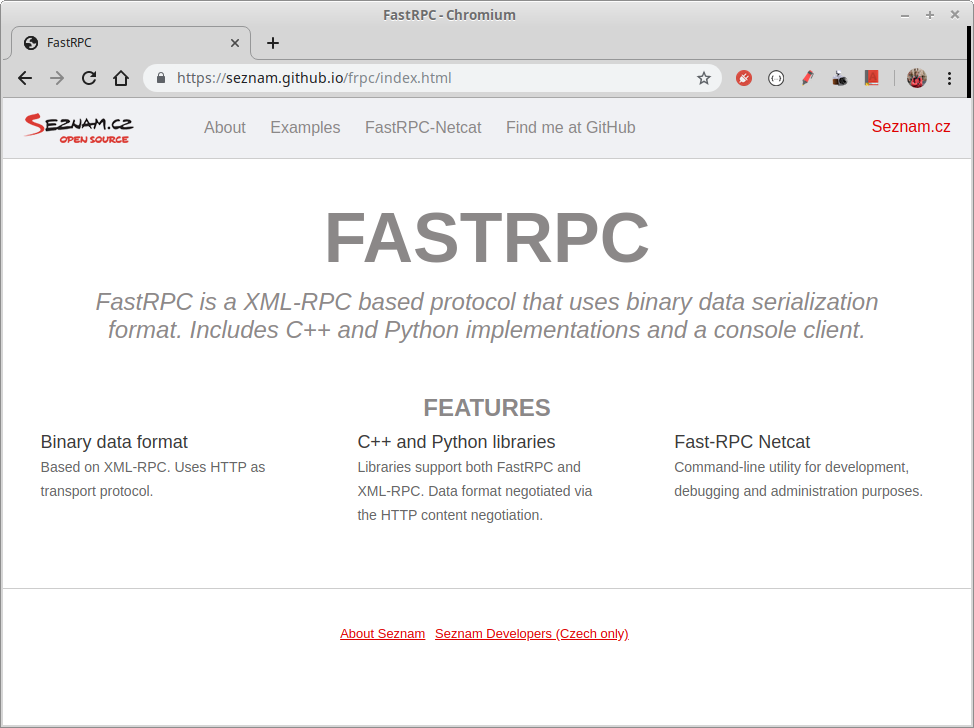Image resolution: width=974 pixels, height=728 pixels.
Task: Reload the FastRPC page
Action: pos(89,78)
